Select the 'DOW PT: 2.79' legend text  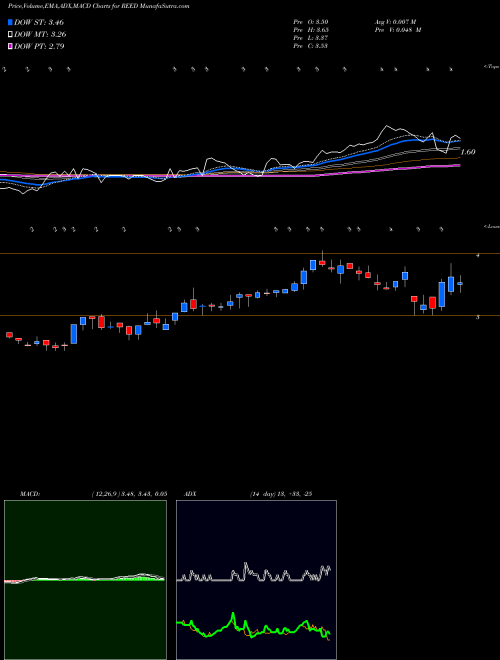[39, 47]
